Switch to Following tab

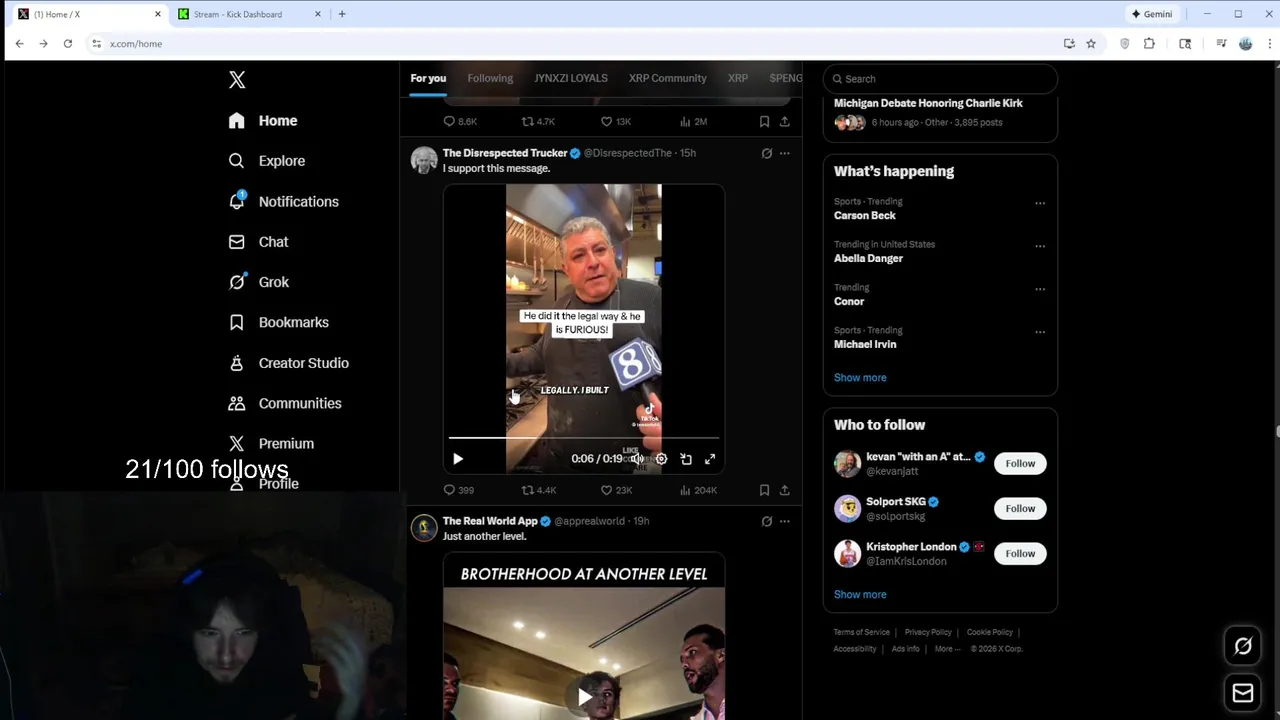click(490, 78)
